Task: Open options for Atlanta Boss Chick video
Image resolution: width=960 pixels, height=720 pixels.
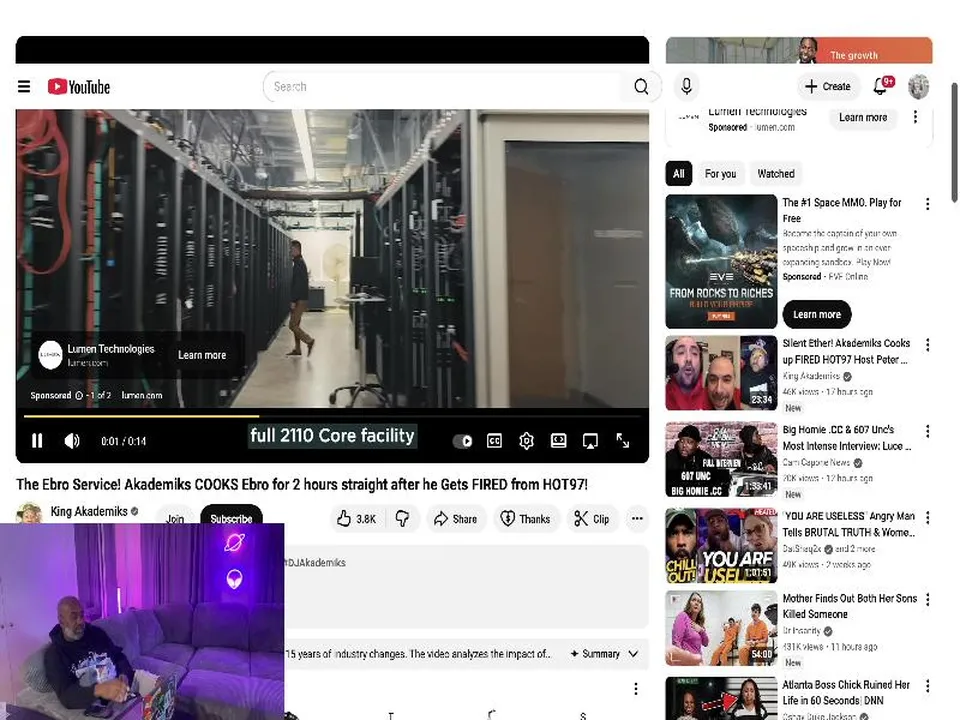Action: tap(928, 686)
